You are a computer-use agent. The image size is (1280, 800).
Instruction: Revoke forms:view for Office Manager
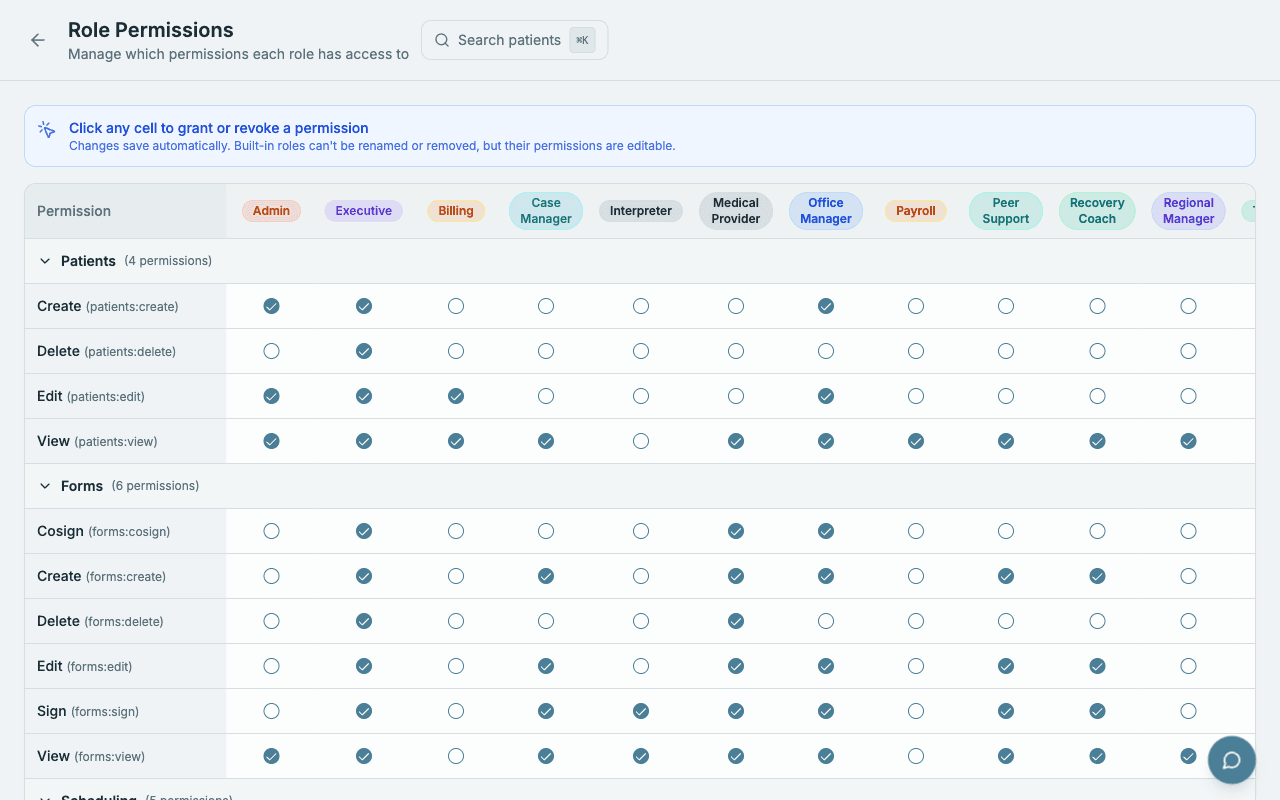[x=826, y=756]
